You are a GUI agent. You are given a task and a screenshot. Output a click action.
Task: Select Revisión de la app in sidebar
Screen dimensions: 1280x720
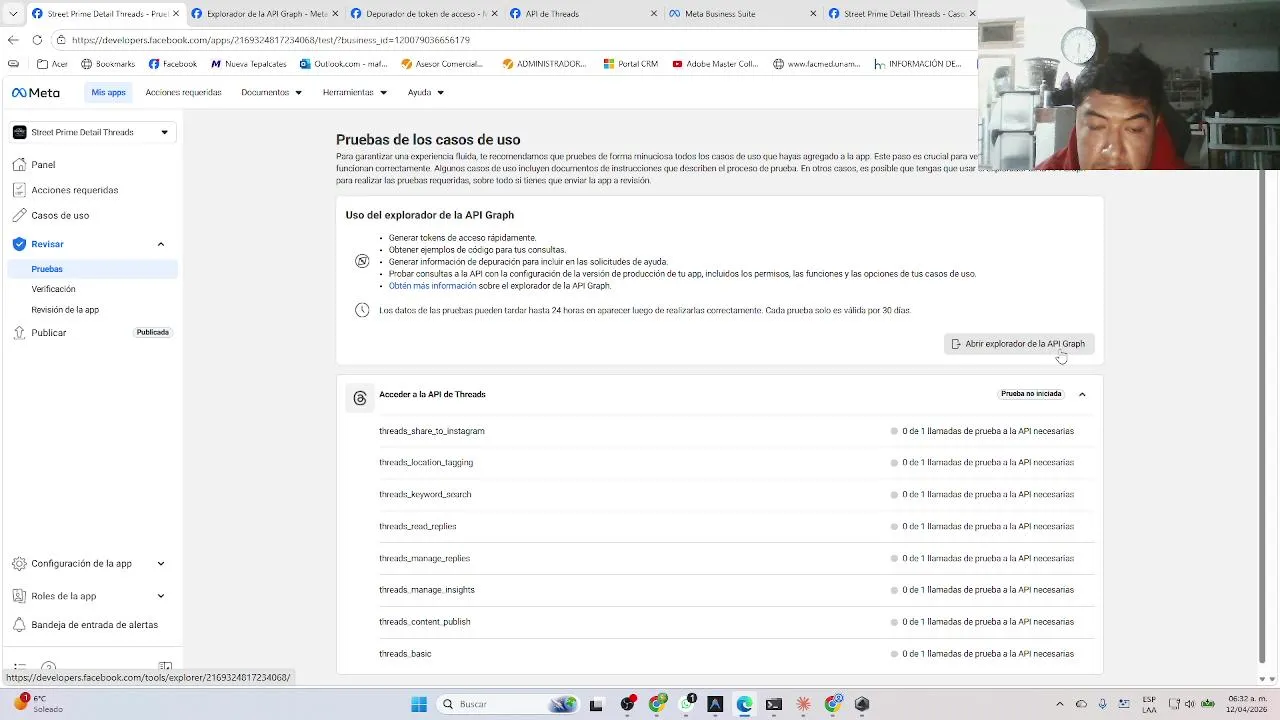click(x=65, y=310)
